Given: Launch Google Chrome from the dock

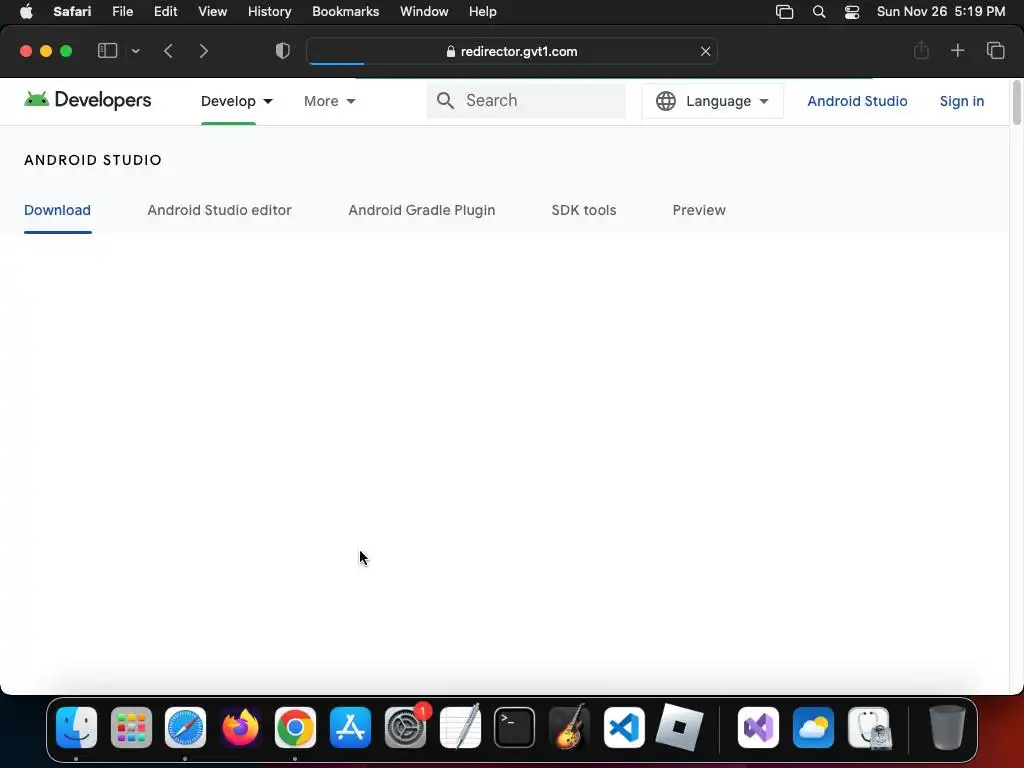Looking at the screenshot, I should tap(295, 727).
